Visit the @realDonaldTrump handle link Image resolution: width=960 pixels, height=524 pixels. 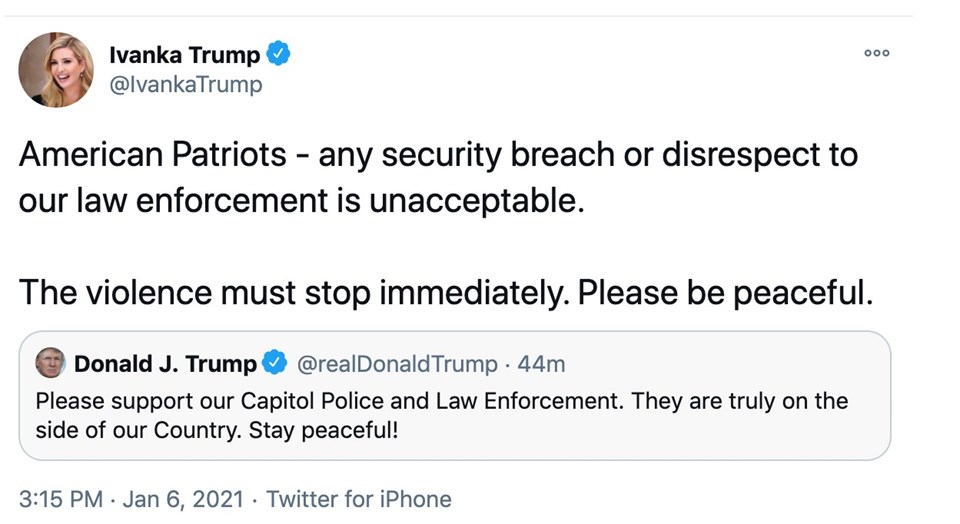[397, 364]
